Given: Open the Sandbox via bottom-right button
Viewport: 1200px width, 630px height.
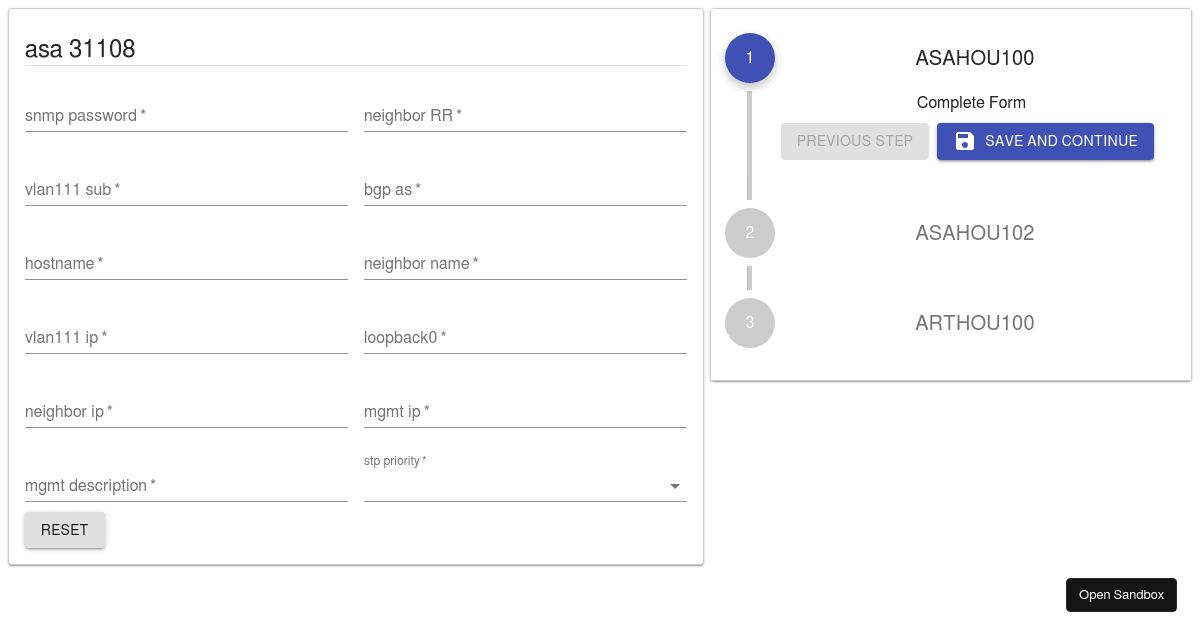Looking at the screenshot, I should (x=1121, y=594).
